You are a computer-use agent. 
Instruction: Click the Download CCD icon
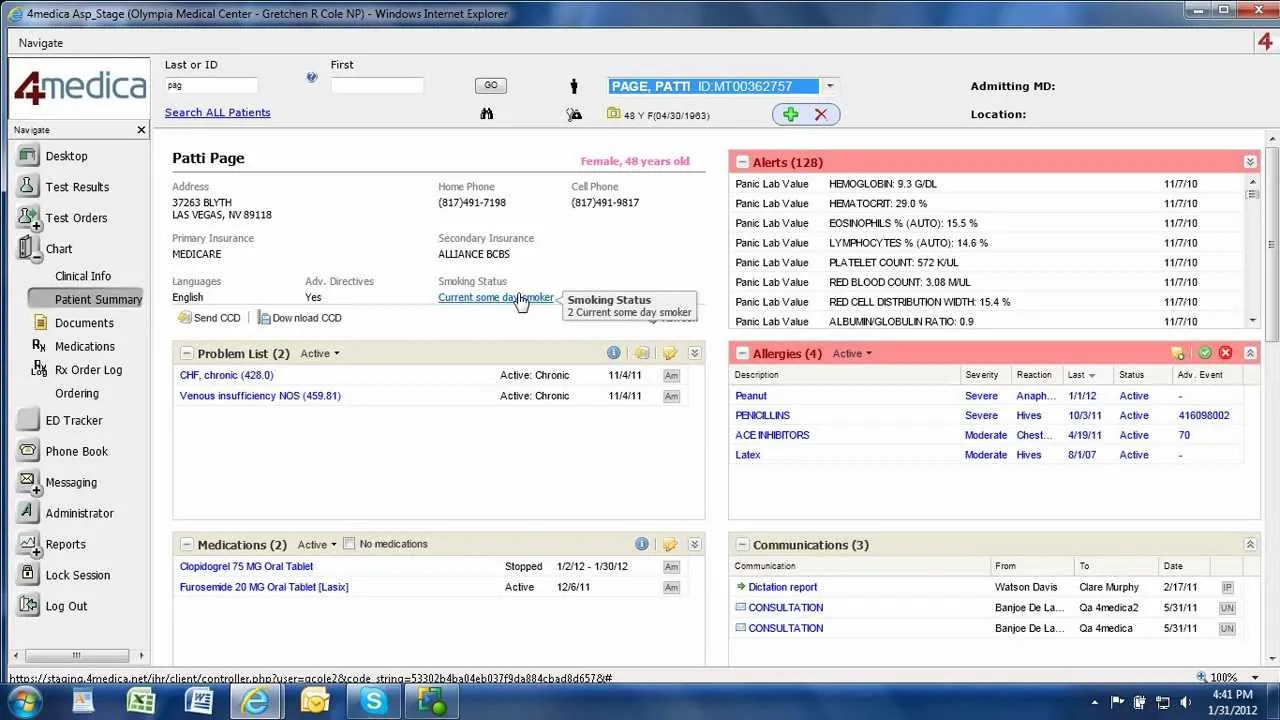264,317
